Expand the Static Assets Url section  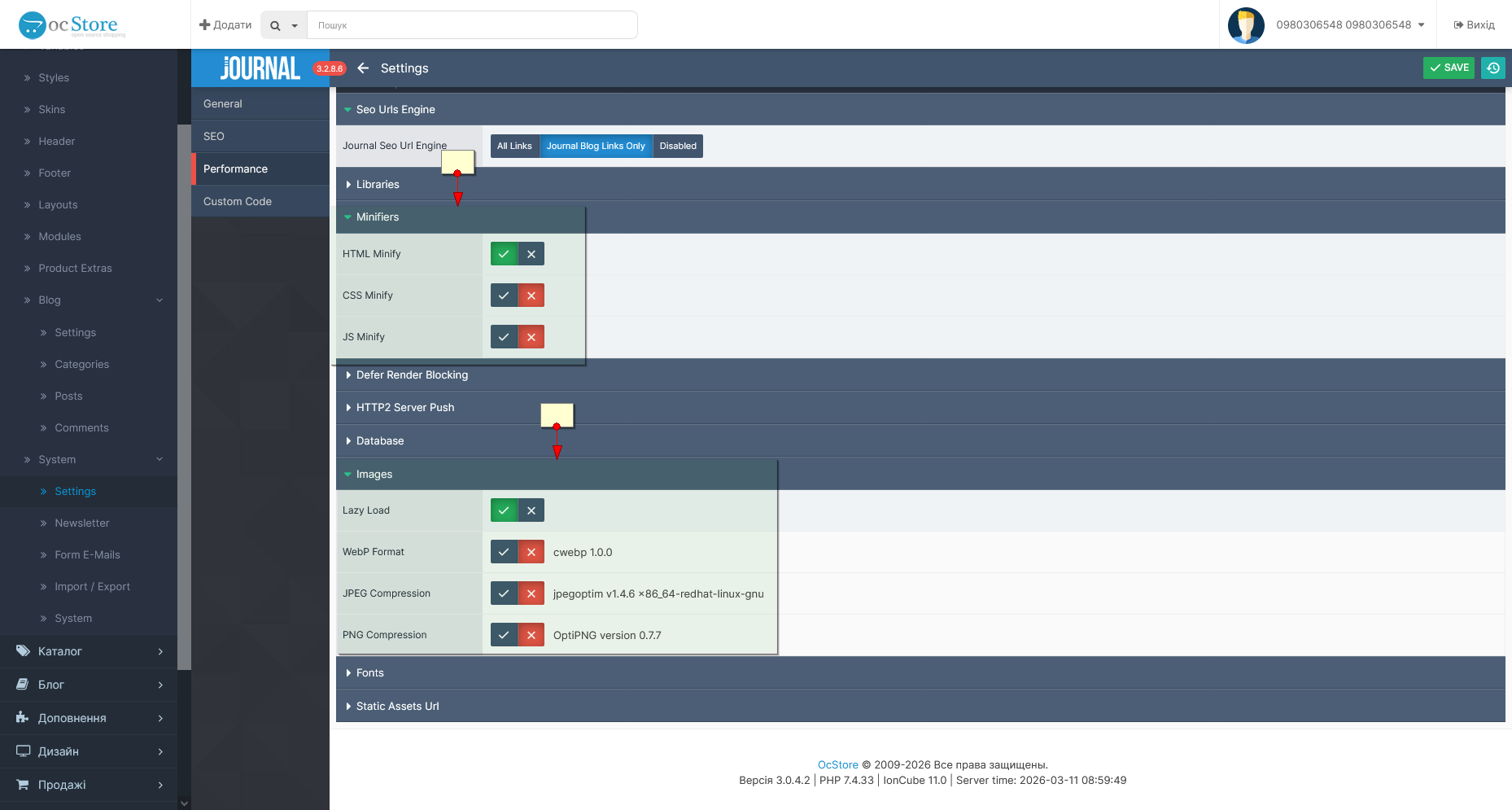click(920, 706)
